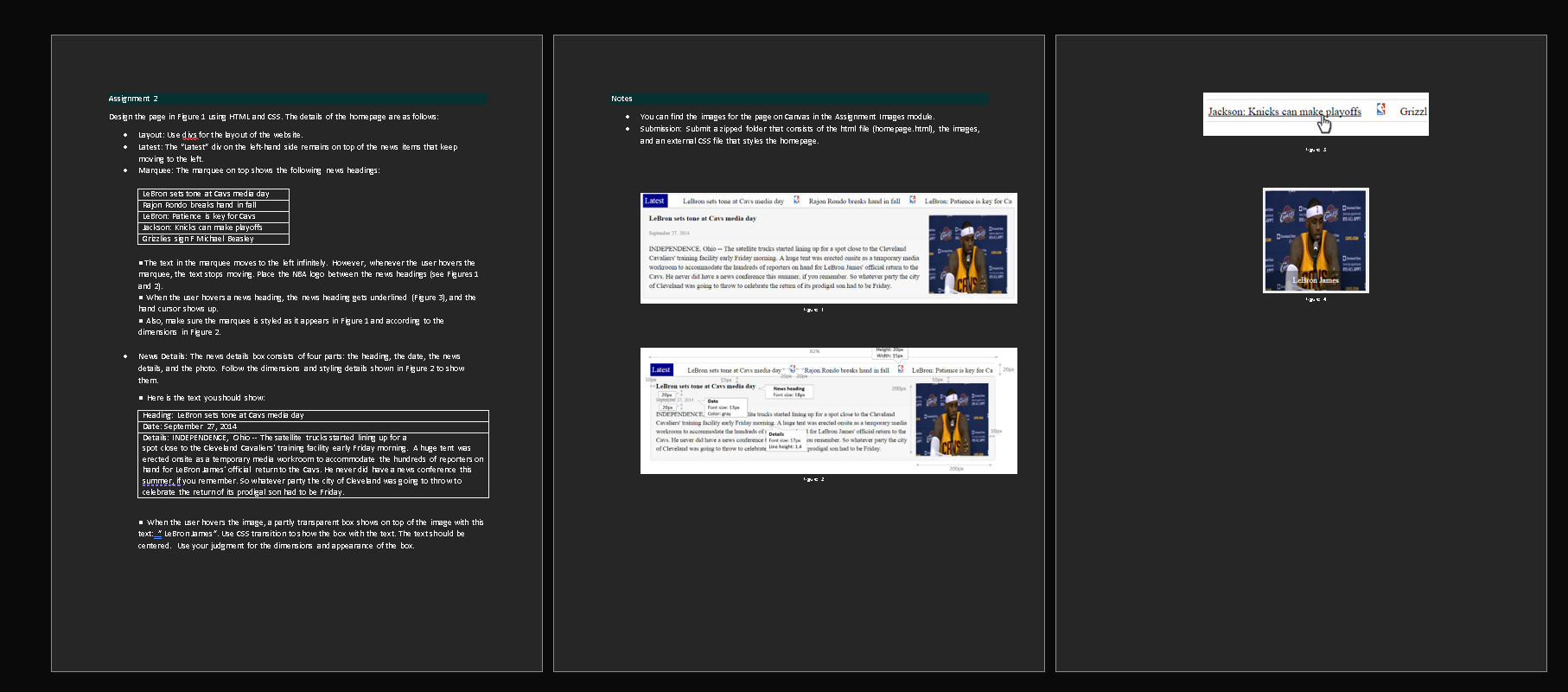
Task: Click the 'News Details:' bullet paragraph
Action: 302,368
